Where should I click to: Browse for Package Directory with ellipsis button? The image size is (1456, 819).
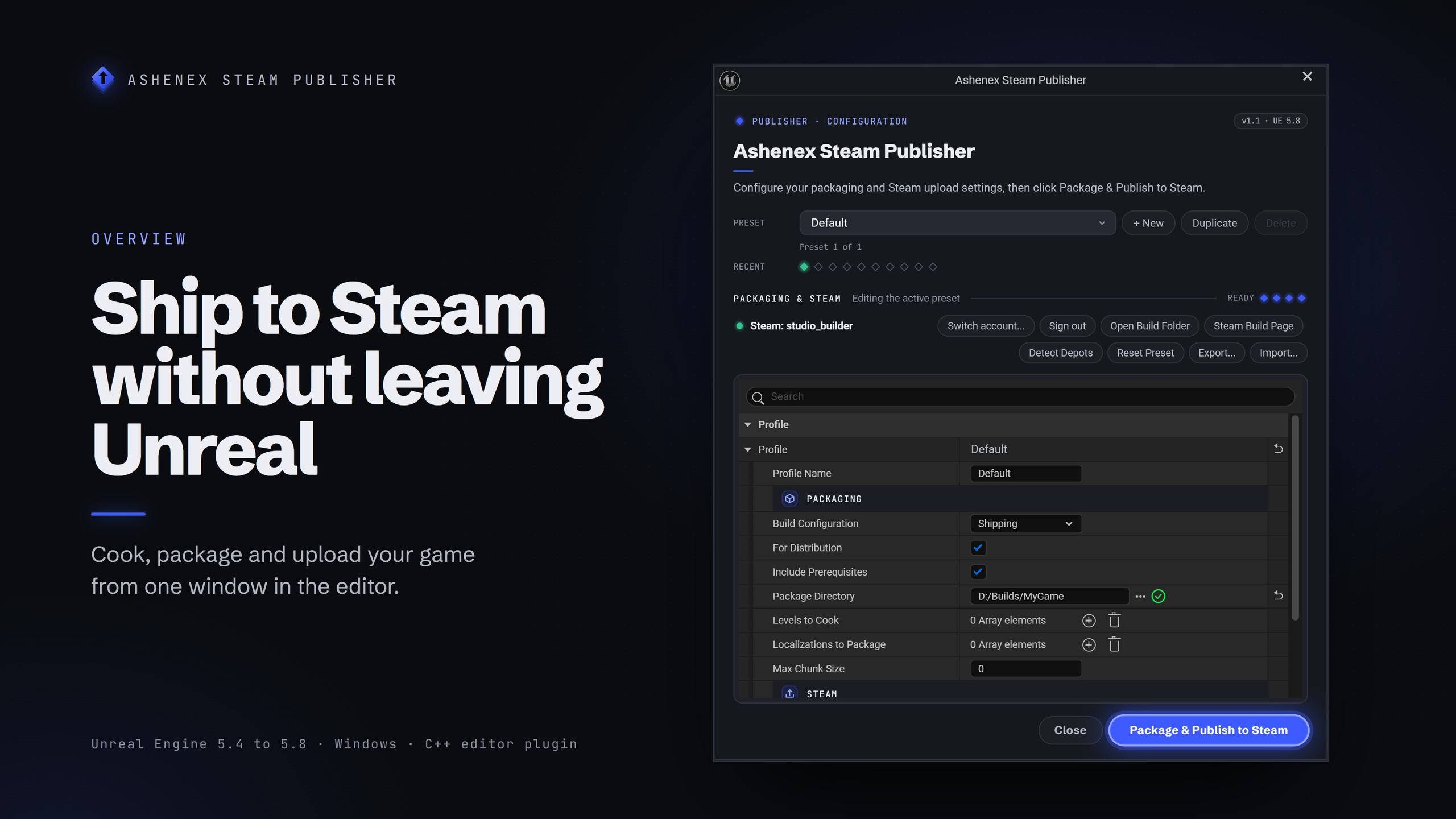1140,596
